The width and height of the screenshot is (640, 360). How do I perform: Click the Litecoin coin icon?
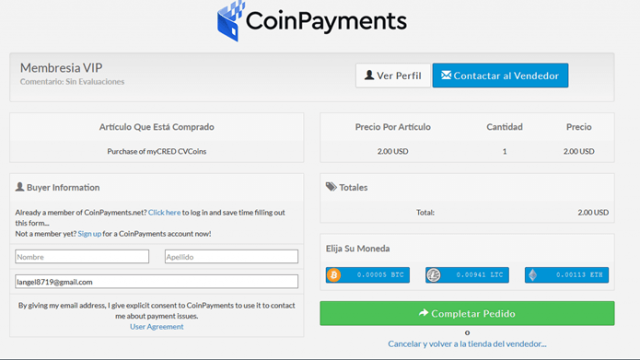433,275
